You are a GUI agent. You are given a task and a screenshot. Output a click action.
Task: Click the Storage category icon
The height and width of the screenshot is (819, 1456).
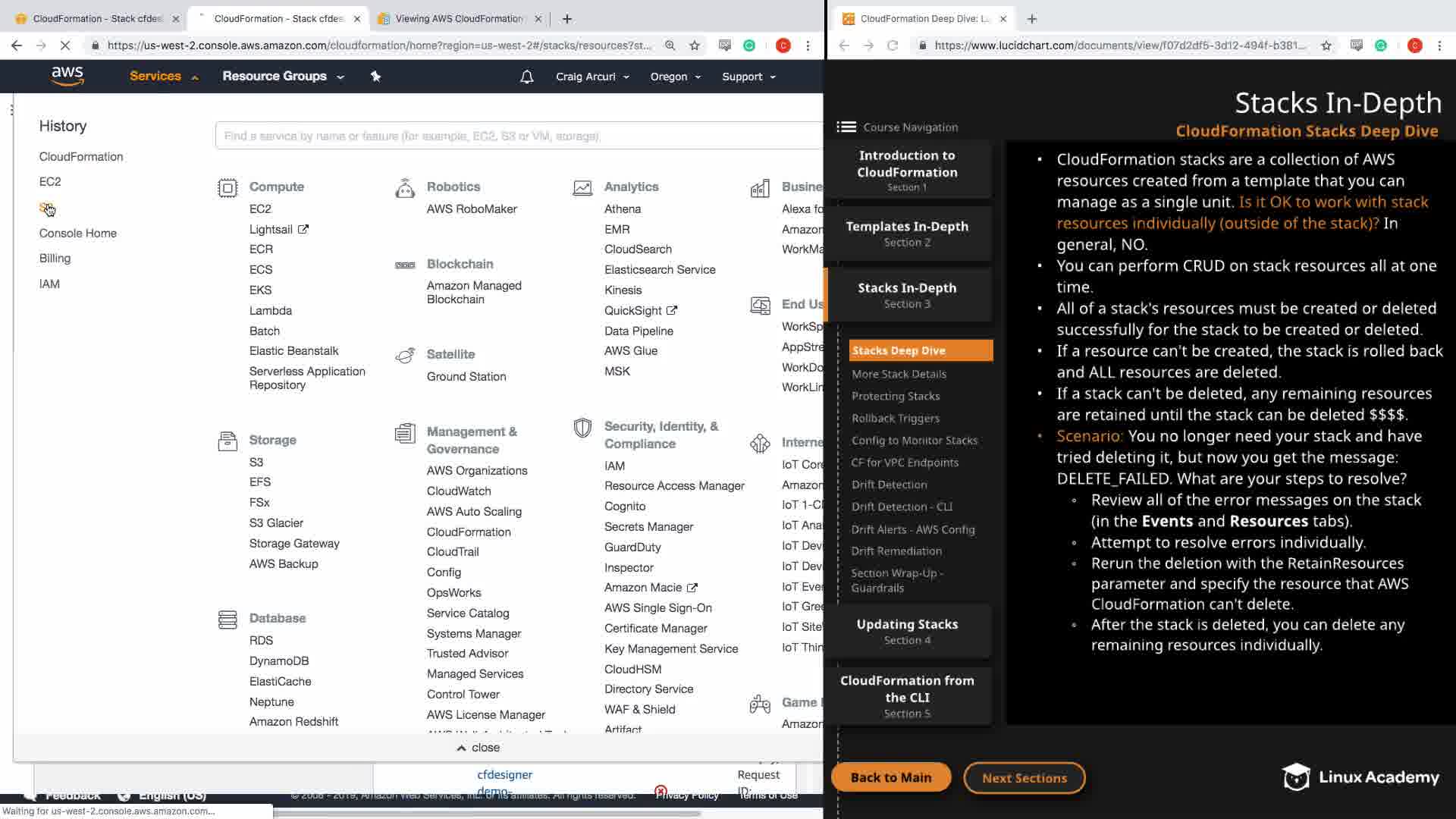[x=227, y=441]
